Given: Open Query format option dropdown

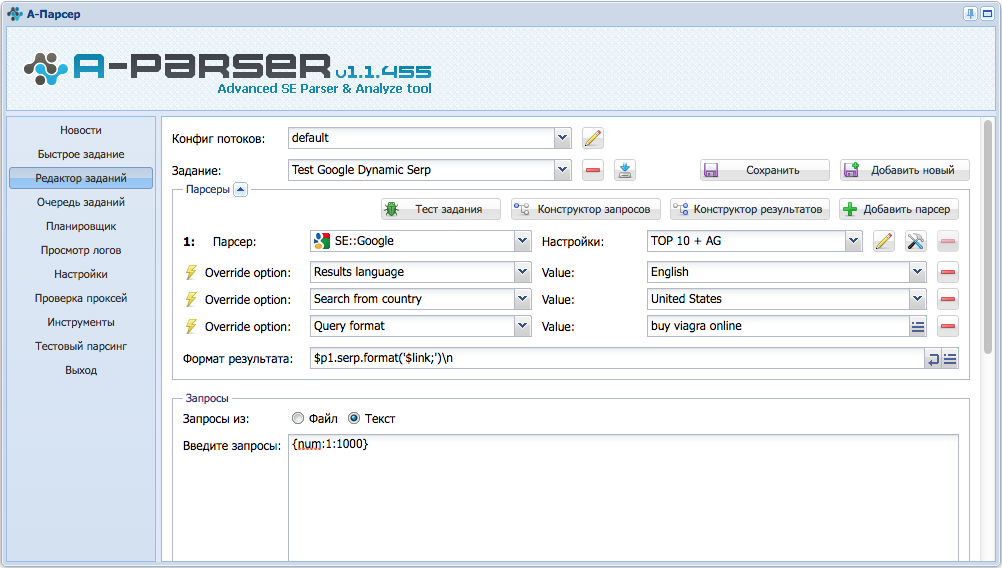Looking at the screenshot, I should pyautogui.click(x=523, y=325).
